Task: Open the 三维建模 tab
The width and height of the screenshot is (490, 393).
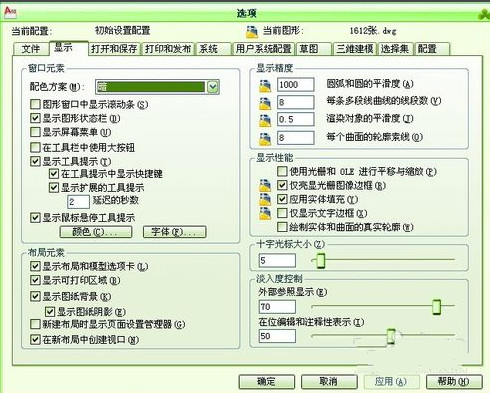Action: coord(355,49)
